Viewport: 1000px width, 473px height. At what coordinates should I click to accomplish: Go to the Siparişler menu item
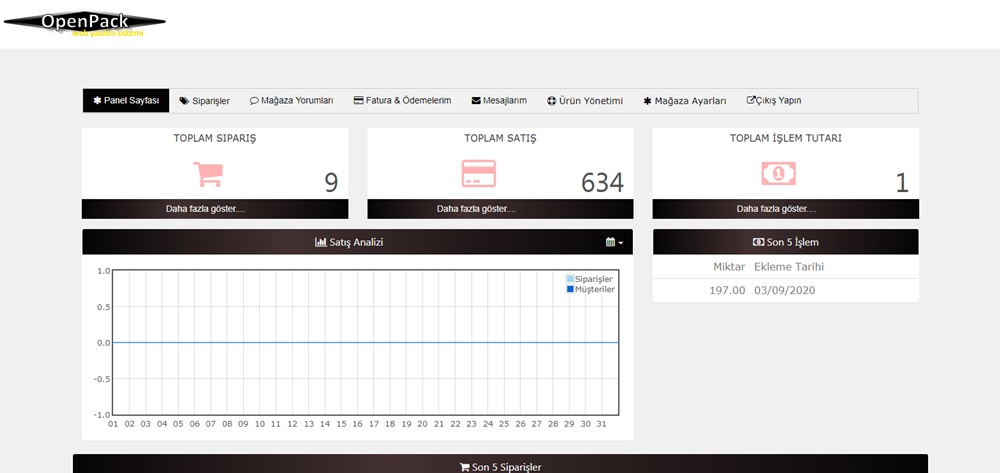[x=204, y=101]
